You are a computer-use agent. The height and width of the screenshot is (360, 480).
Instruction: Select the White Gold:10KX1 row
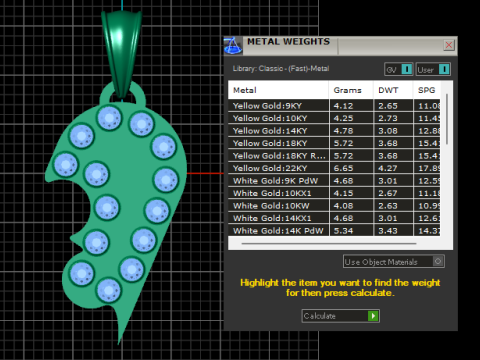(334, 193)
